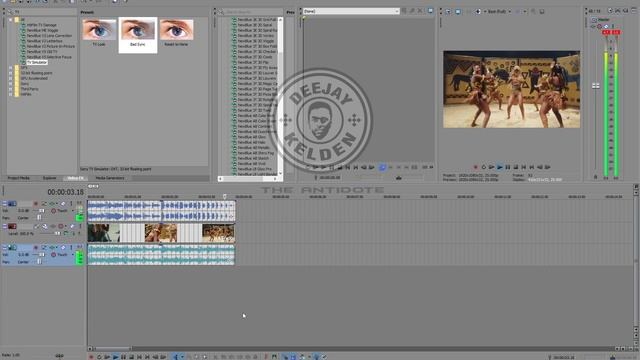Click the Video FX search field
This screenshot has width=640, height=360.
[x=45, y=12]
